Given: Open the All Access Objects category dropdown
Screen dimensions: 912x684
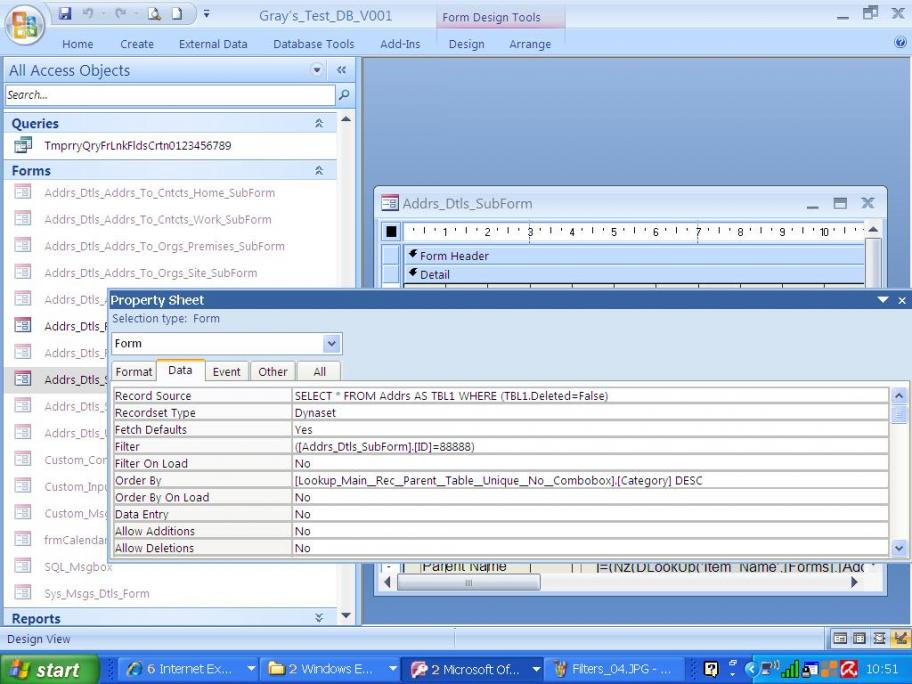Looking at the screenshot, I should pos(319,71).
